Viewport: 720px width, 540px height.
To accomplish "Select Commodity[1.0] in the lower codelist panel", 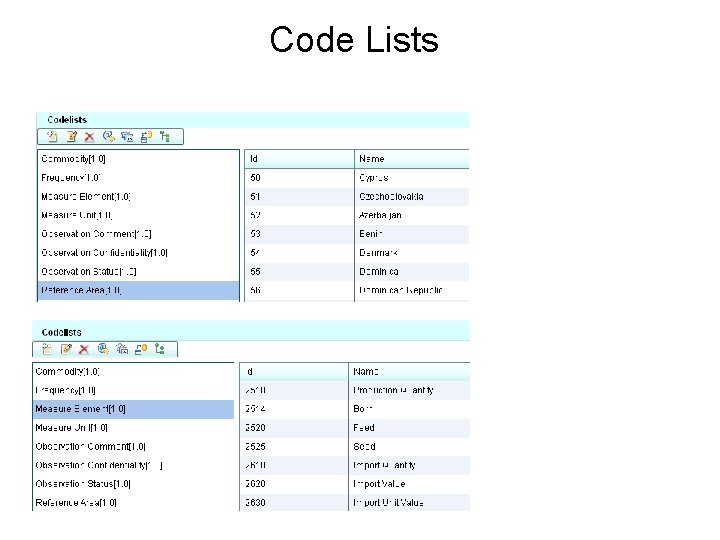I will click(133, 371).
